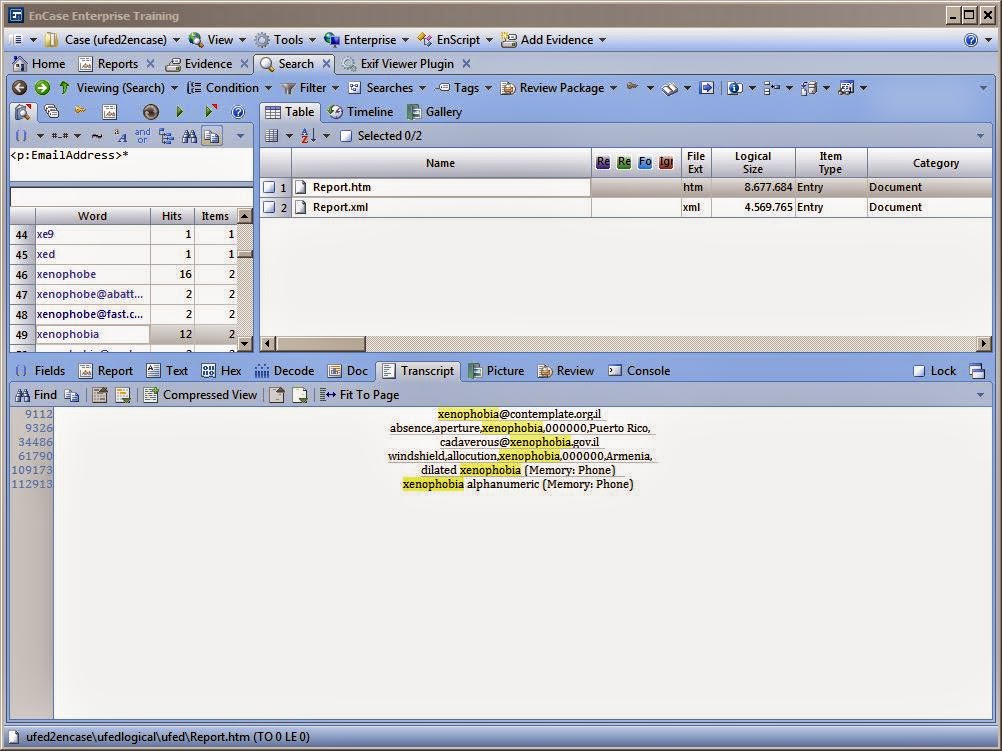Click the Compressed View button
This screenshot has height=751, width=1002.
(x=201, y=395)
